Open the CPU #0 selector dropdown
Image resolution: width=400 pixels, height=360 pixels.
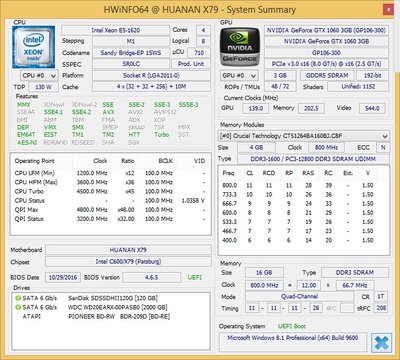click(39, 76)
